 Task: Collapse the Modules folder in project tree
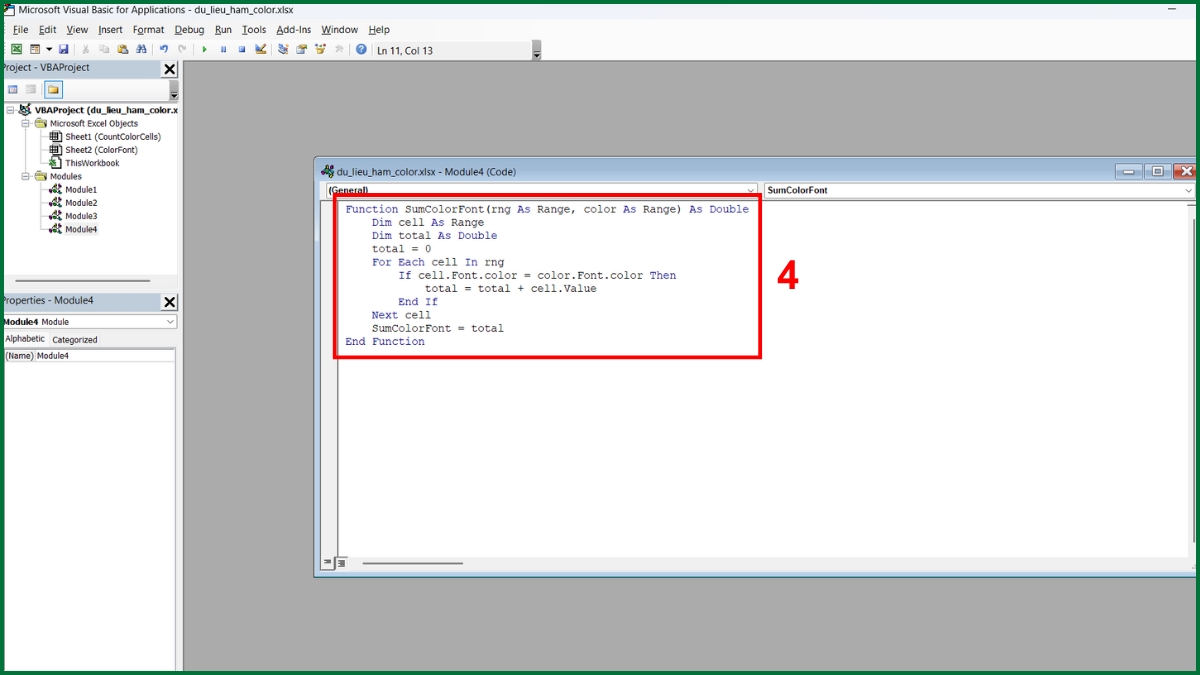point(26,176)
